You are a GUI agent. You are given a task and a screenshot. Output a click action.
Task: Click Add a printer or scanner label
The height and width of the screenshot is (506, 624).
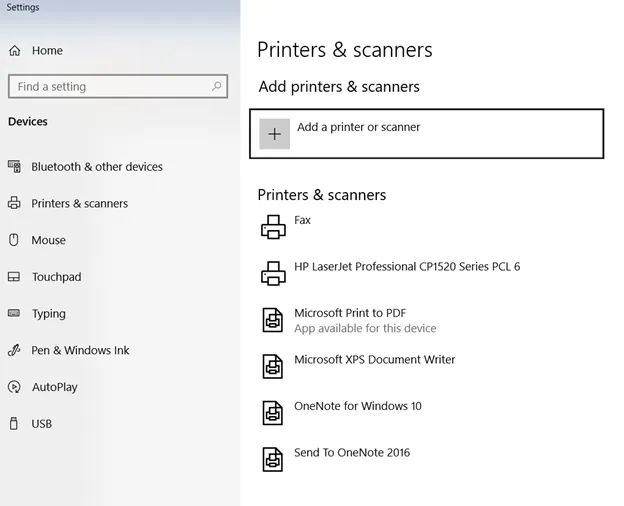tap(359, 127)
